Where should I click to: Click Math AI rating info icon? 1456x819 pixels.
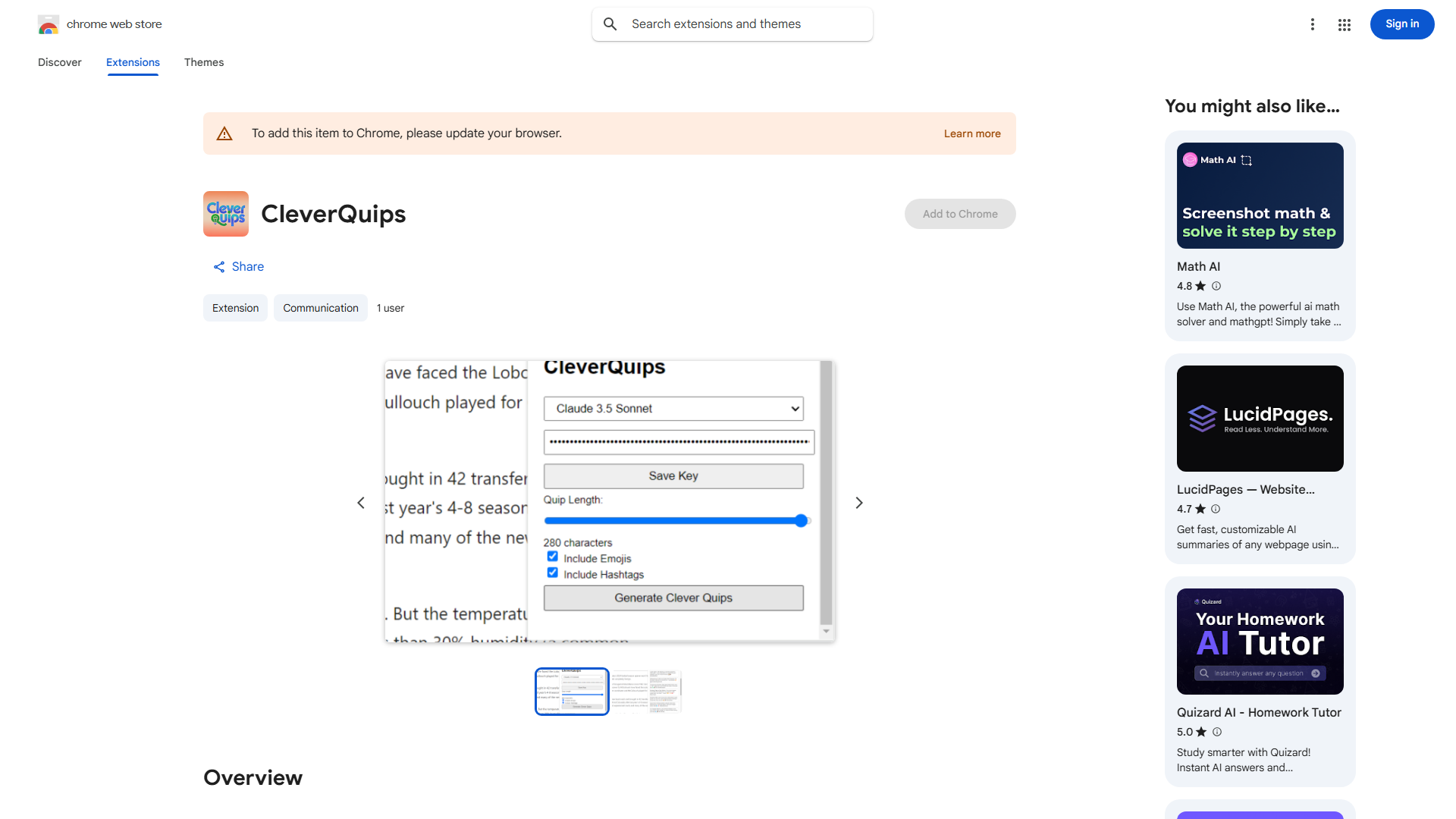pyautogui.click(x=1216, y=286)
